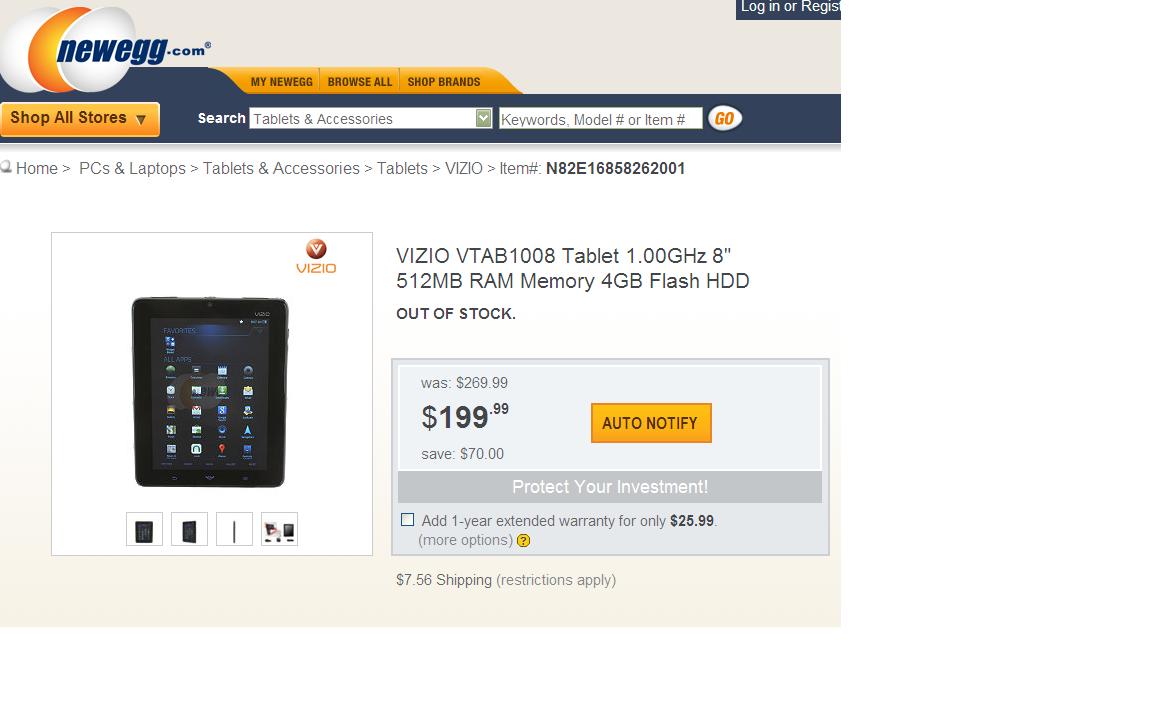Click the orange GO search button
1152x720 pixels.
(x=725, y=118)
